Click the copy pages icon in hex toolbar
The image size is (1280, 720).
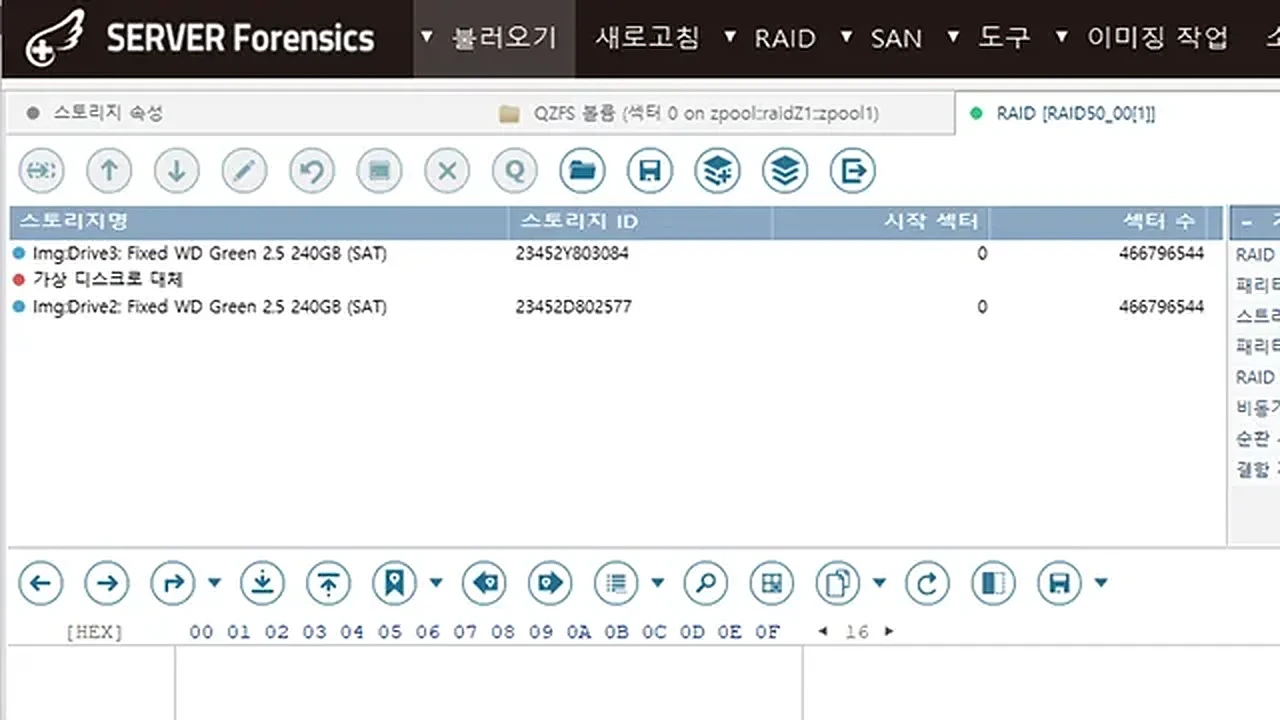(838, 583)
